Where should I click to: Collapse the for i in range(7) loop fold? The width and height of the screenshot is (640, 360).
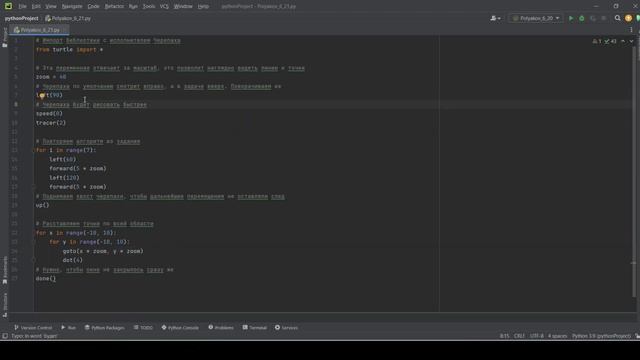click(34, 150)
